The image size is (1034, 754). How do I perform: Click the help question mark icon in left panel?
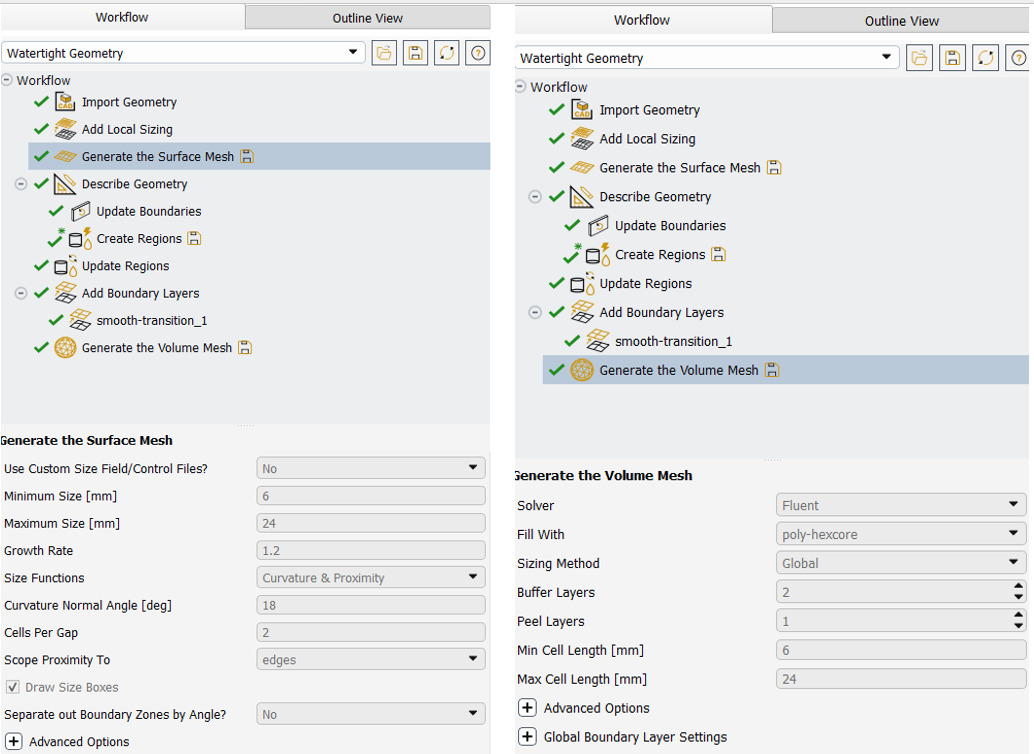479,54
